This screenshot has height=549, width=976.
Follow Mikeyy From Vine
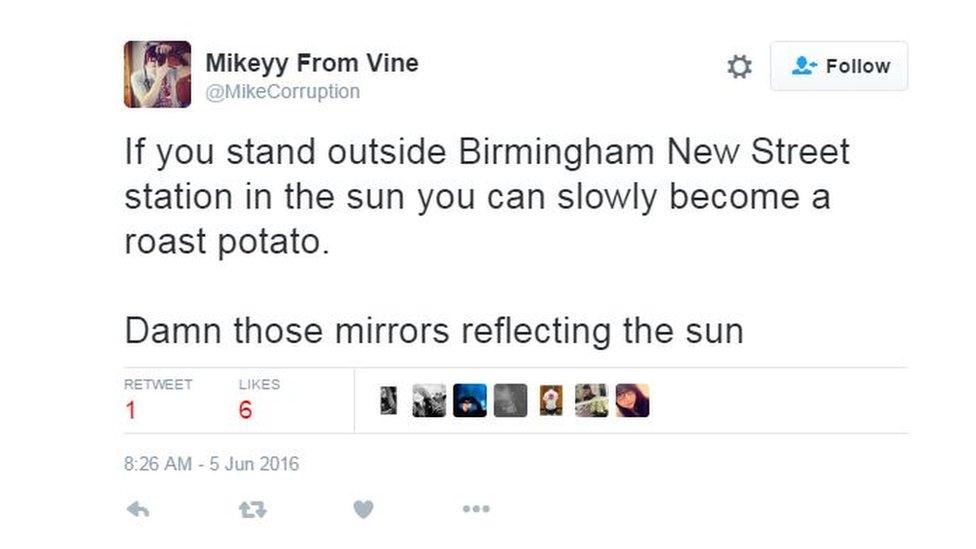[x=839, y=66]
